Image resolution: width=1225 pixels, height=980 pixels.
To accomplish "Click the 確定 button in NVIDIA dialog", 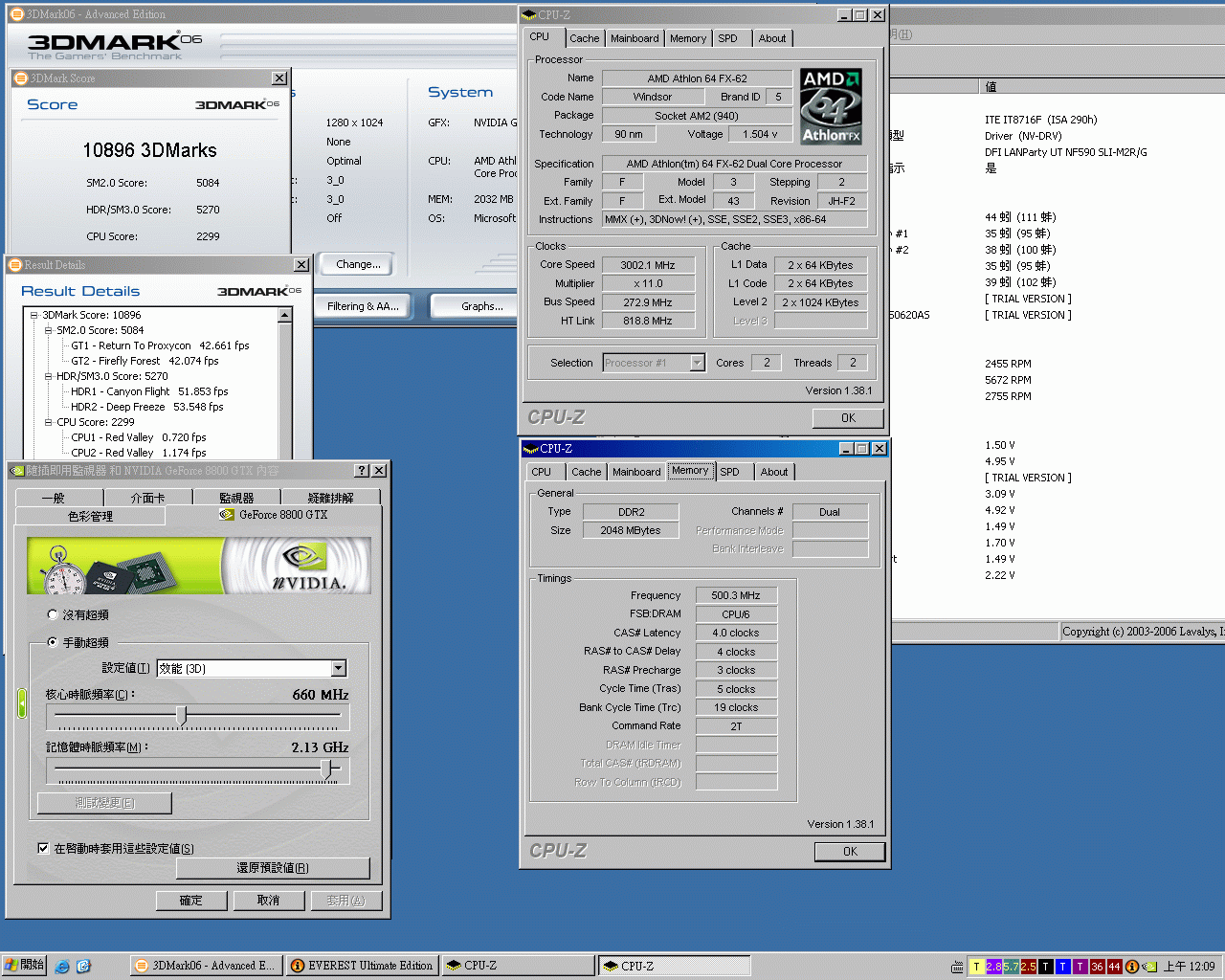I will pyautogui.click(x=191, y=901).
